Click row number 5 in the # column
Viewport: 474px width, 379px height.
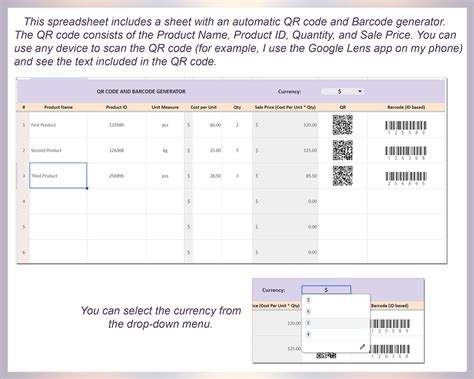[24, 227]
